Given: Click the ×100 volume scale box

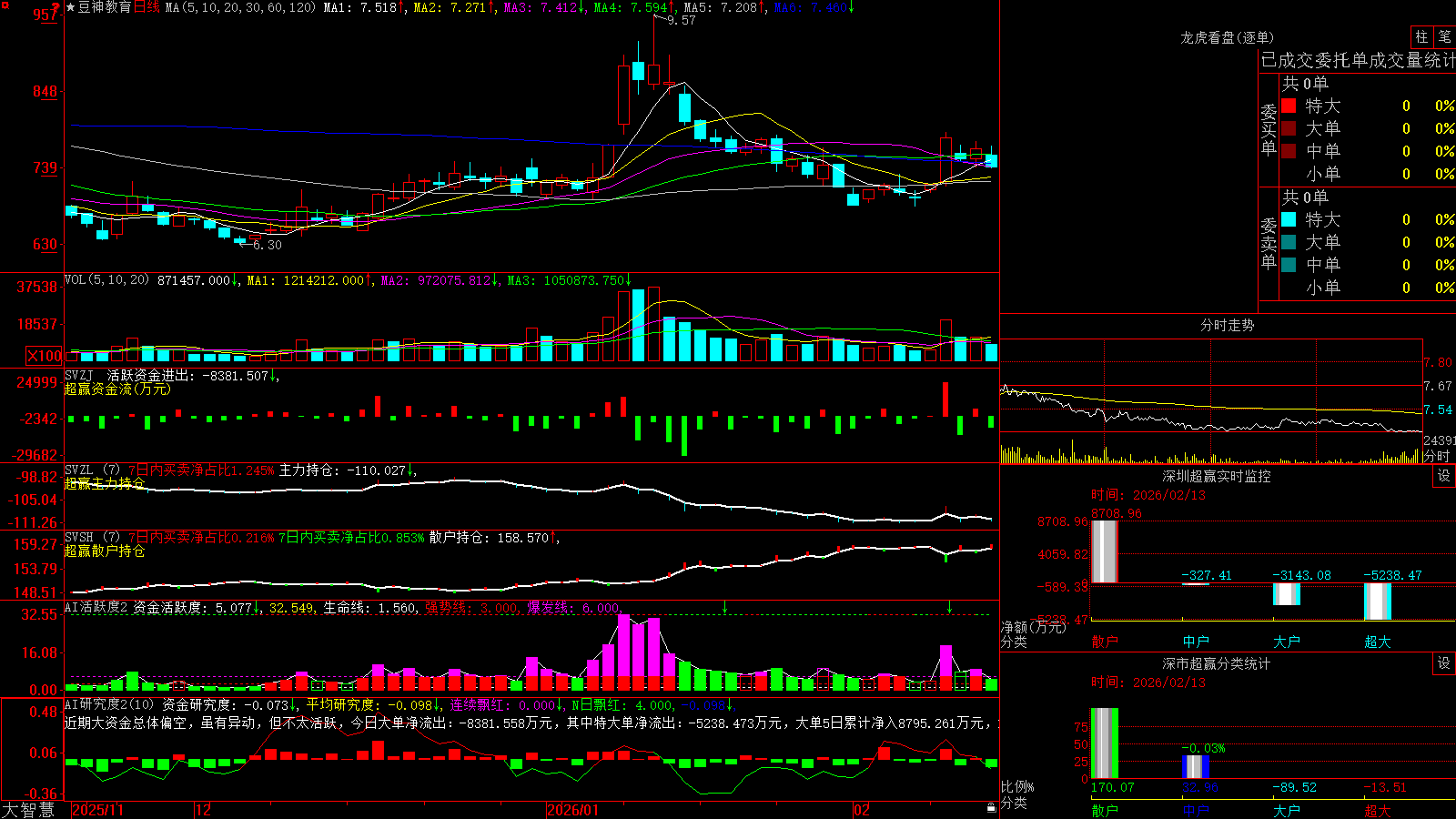Looking at the screenshot, I should tap(45, 356).
